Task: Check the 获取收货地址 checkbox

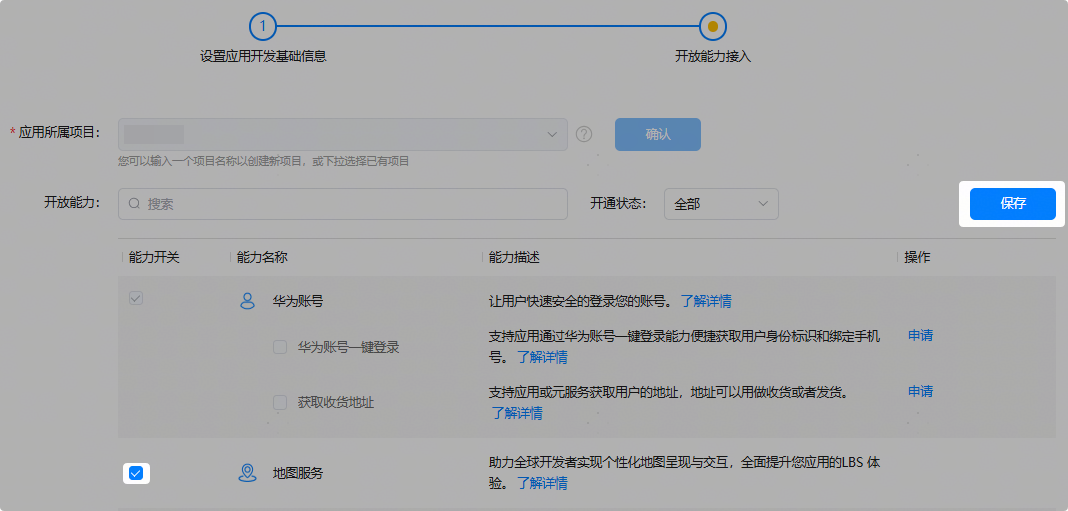Action: coord(280,403)
